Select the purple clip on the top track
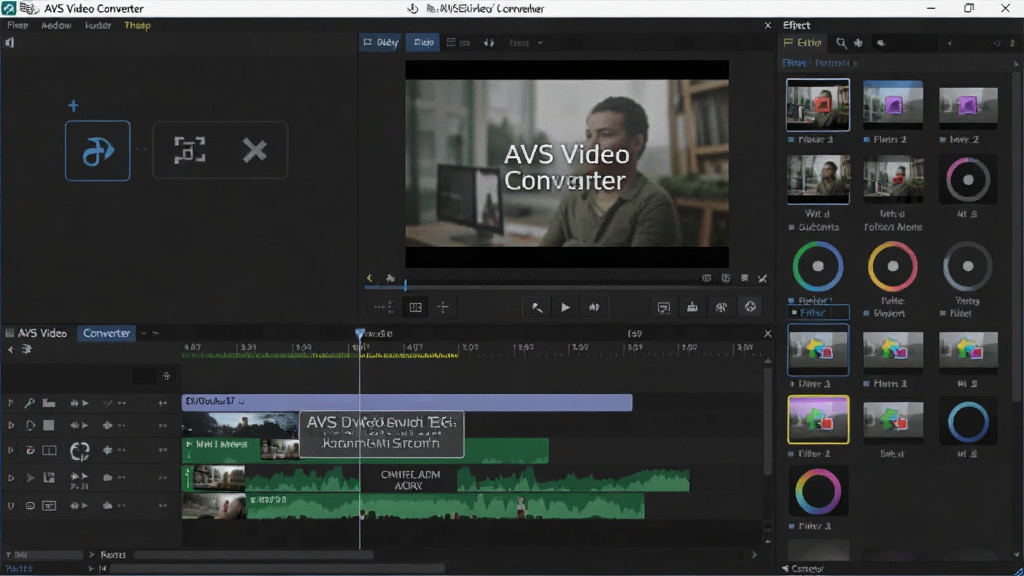This screenshot has width=1024, height=576. click(x=407, y=402)
